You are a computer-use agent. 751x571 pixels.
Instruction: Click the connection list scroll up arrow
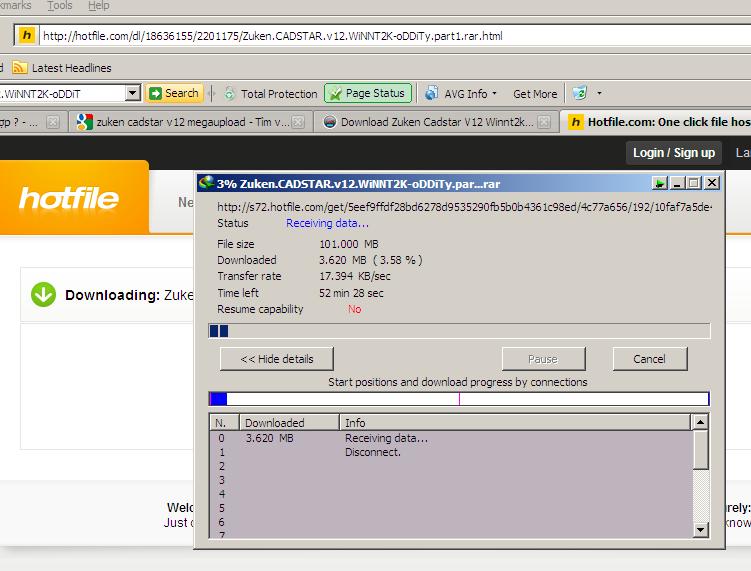(x=700, y=422)
